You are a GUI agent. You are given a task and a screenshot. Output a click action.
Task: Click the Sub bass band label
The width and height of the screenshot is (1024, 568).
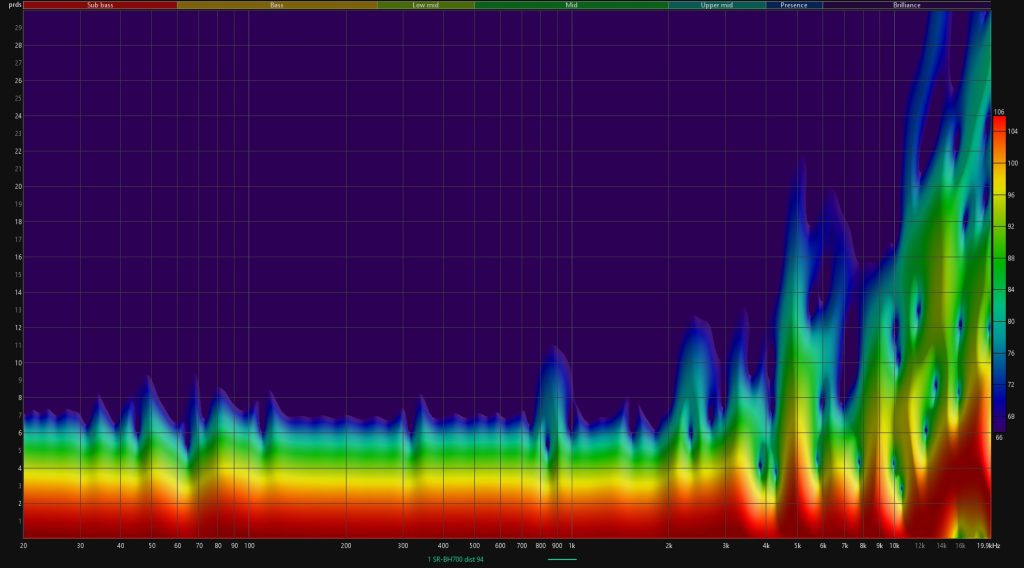coord(100,5)
